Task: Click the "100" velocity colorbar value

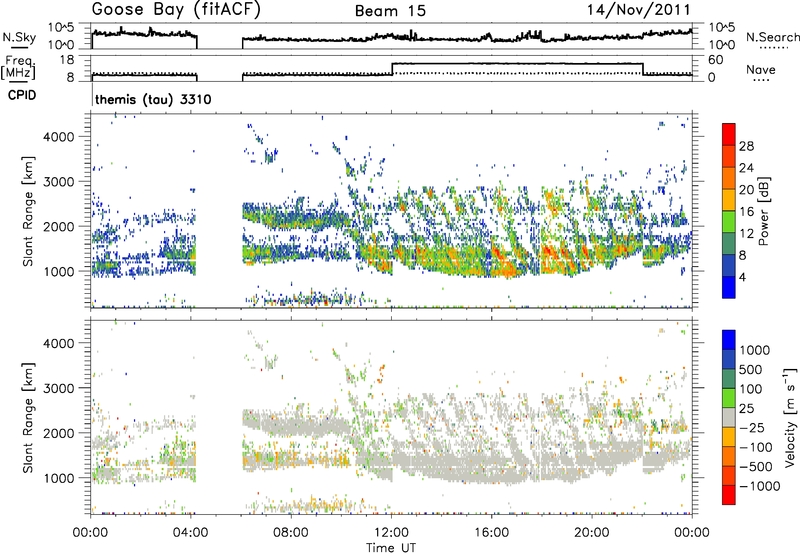Action: (751, 389)
